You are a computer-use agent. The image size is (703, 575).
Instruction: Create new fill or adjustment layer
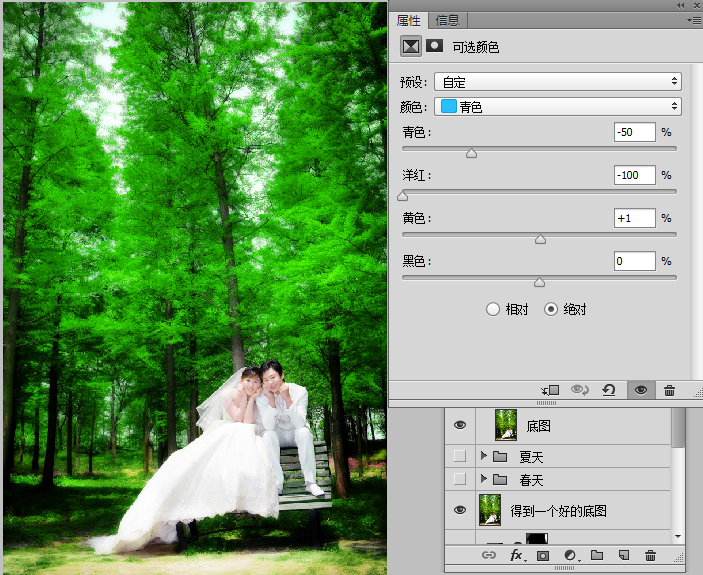pyautogui.click(x=571, y=556)
